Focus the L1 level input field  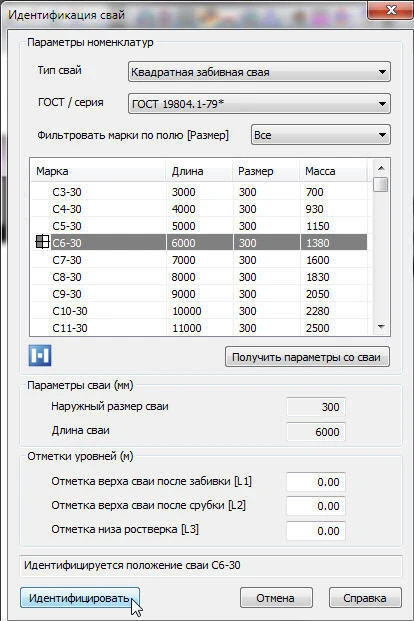pyautogui.click(x=316, y=482)
